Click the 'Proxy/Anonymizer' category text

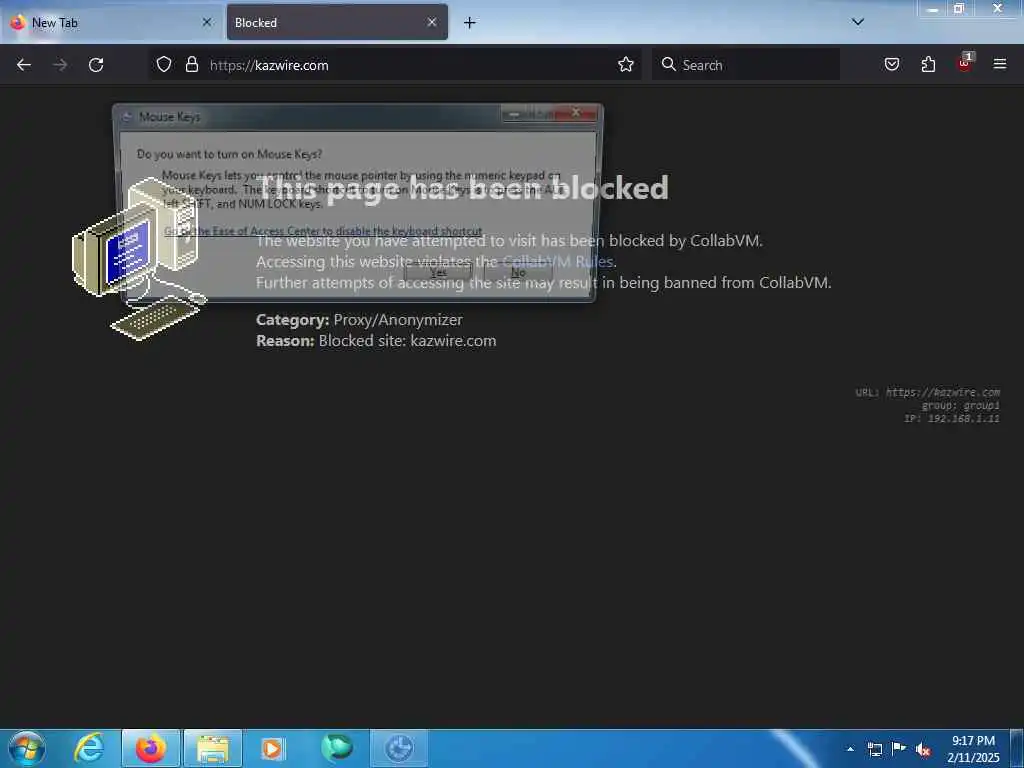coord(398,320)
